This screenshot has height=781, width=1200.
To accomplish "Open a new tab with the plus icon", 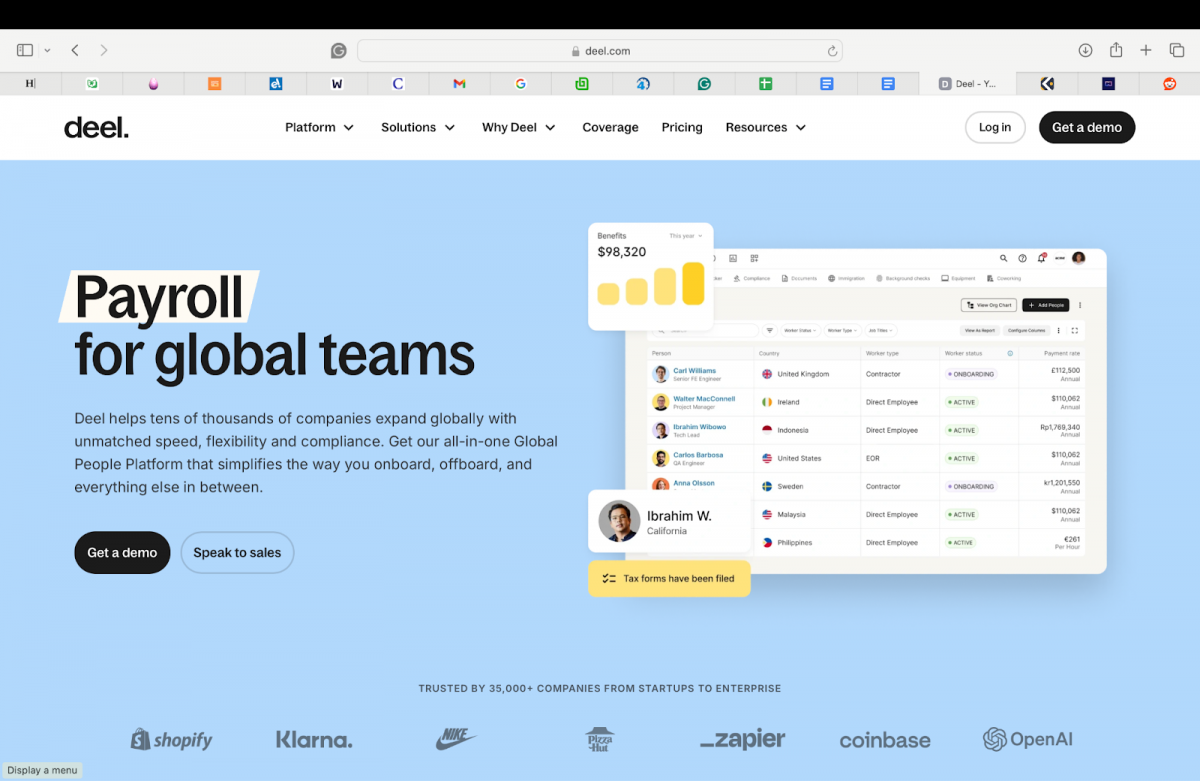I will pyautogui.click(x=1146, y=50).
